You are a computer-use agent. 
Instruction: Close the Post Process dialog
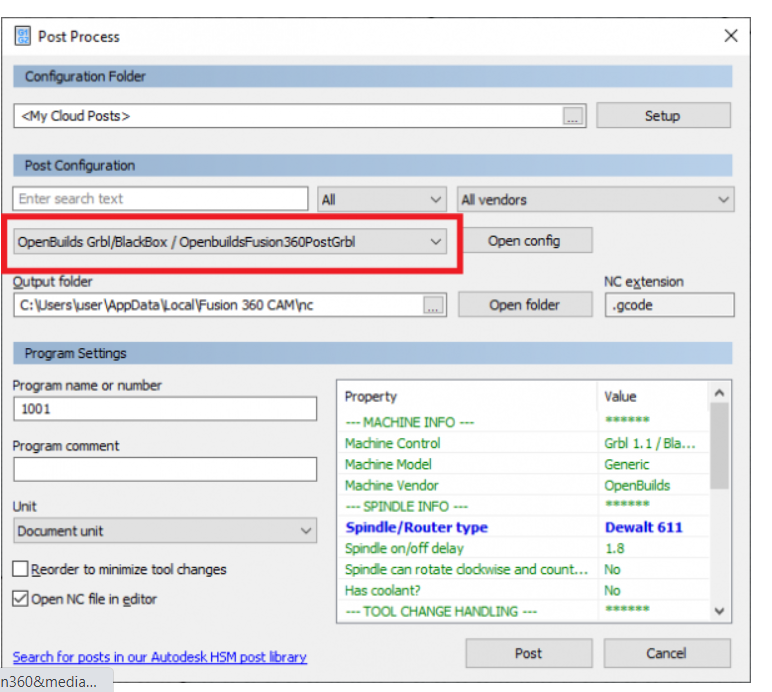[731, 36]
